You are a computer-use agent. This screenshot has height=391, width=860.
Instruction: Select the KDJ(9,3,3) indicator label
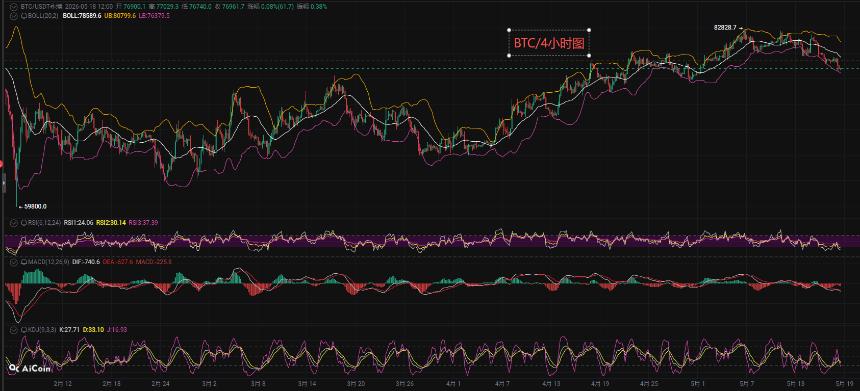42,330
